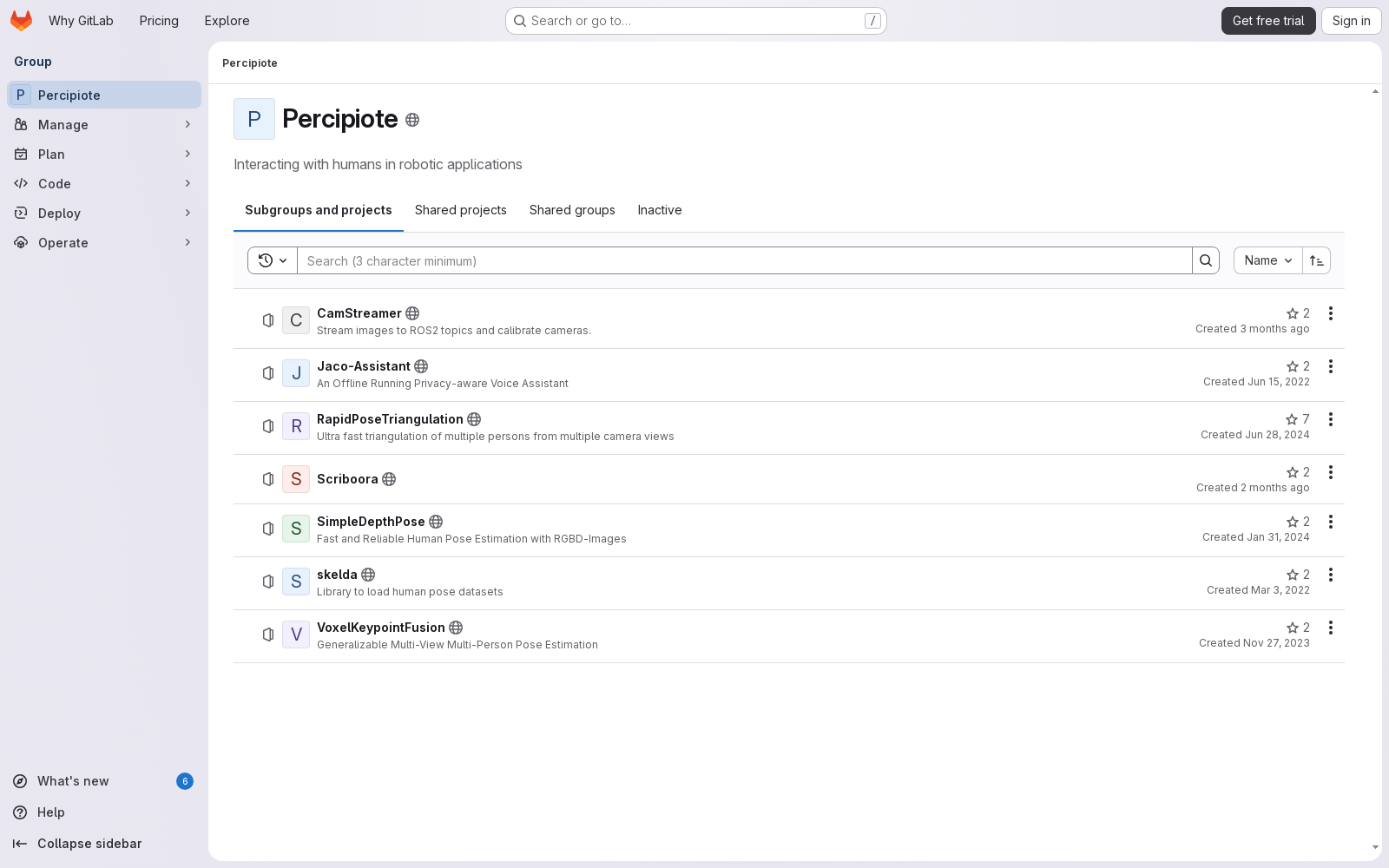Expand the Operate sidebar section
The height and width of the screenshot is (868, 1389).
tap(104, 242)
